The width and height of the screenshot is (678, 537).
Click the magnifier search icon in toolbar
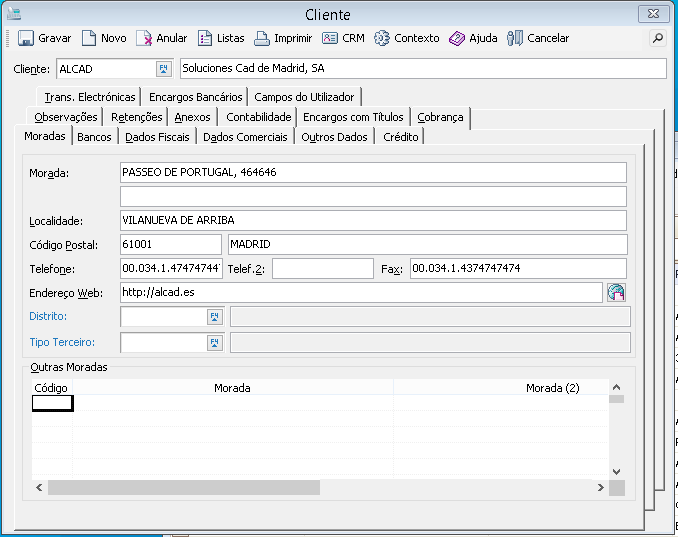(658, 38)
